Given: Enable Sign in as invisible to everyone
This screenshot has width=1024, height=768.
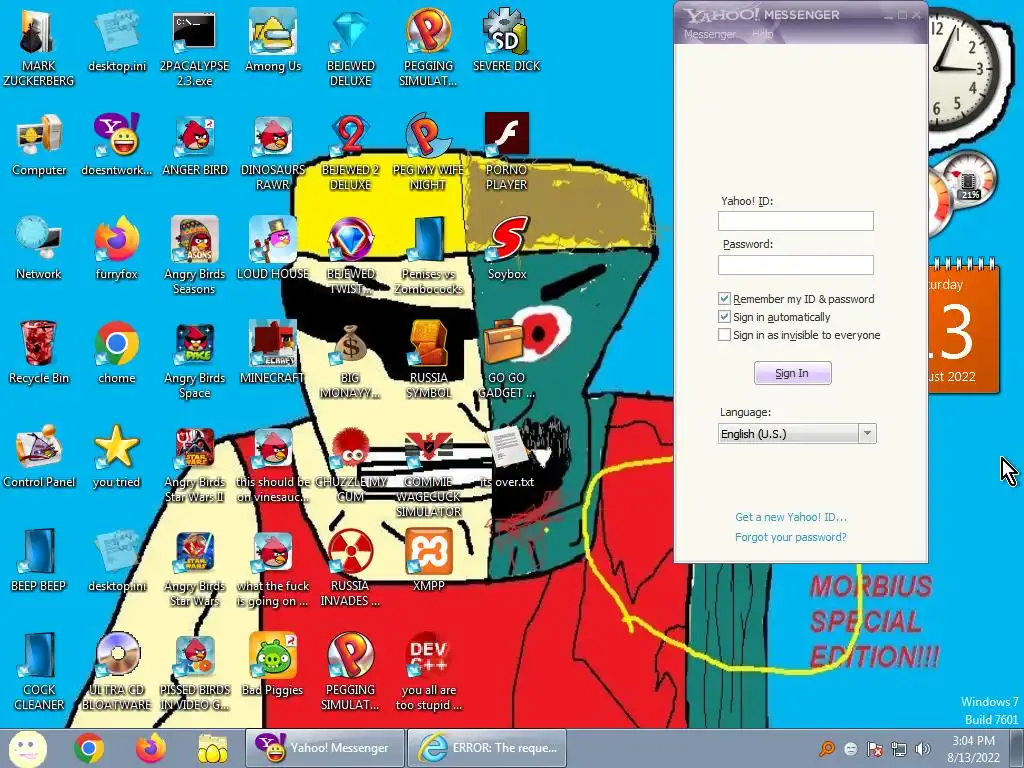Looking at the screenshot, I should pos(724,335).
